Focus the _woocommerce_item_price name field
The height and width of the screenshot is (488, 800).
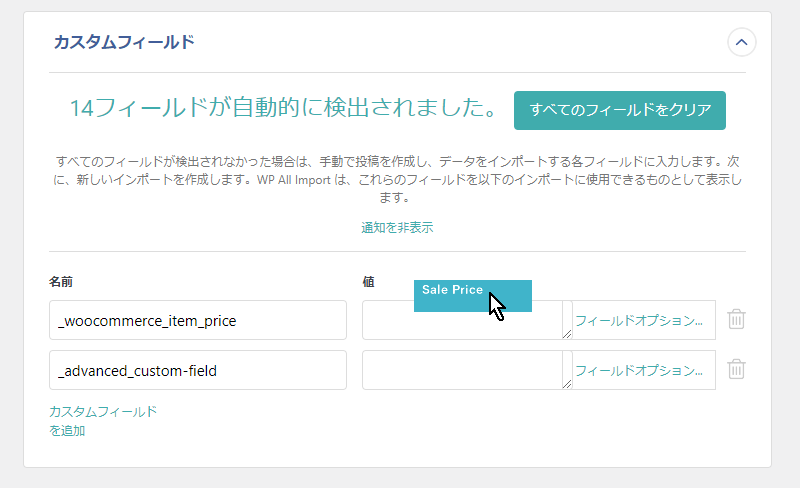pyautogui.click(x=198, y=320)
